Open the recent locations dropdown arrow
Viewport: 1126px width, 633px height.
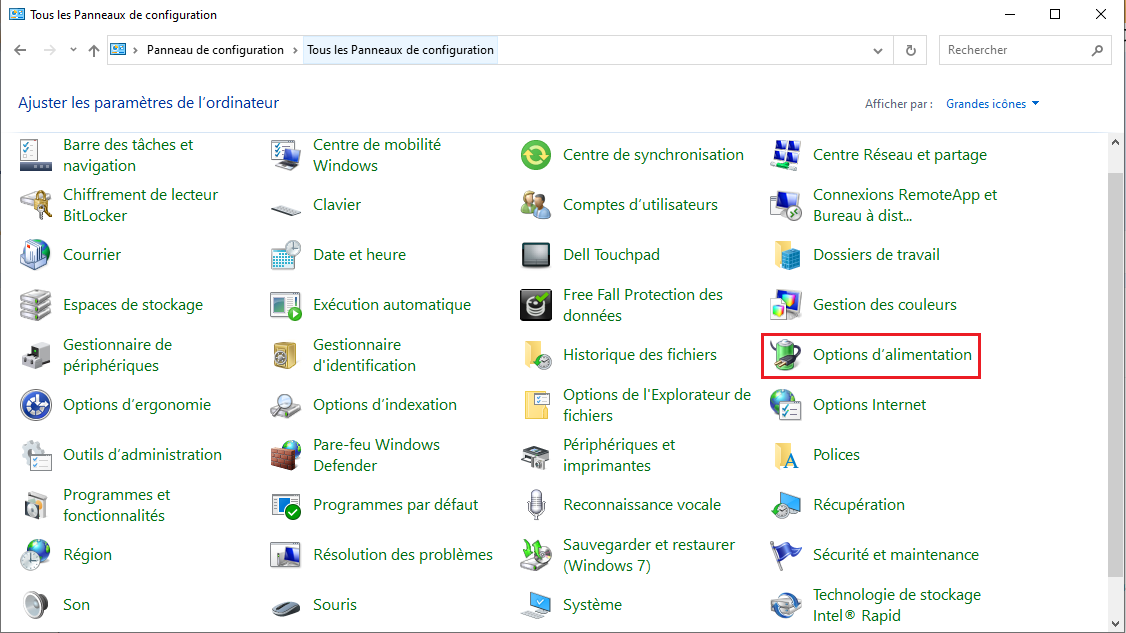pos(73,50)
